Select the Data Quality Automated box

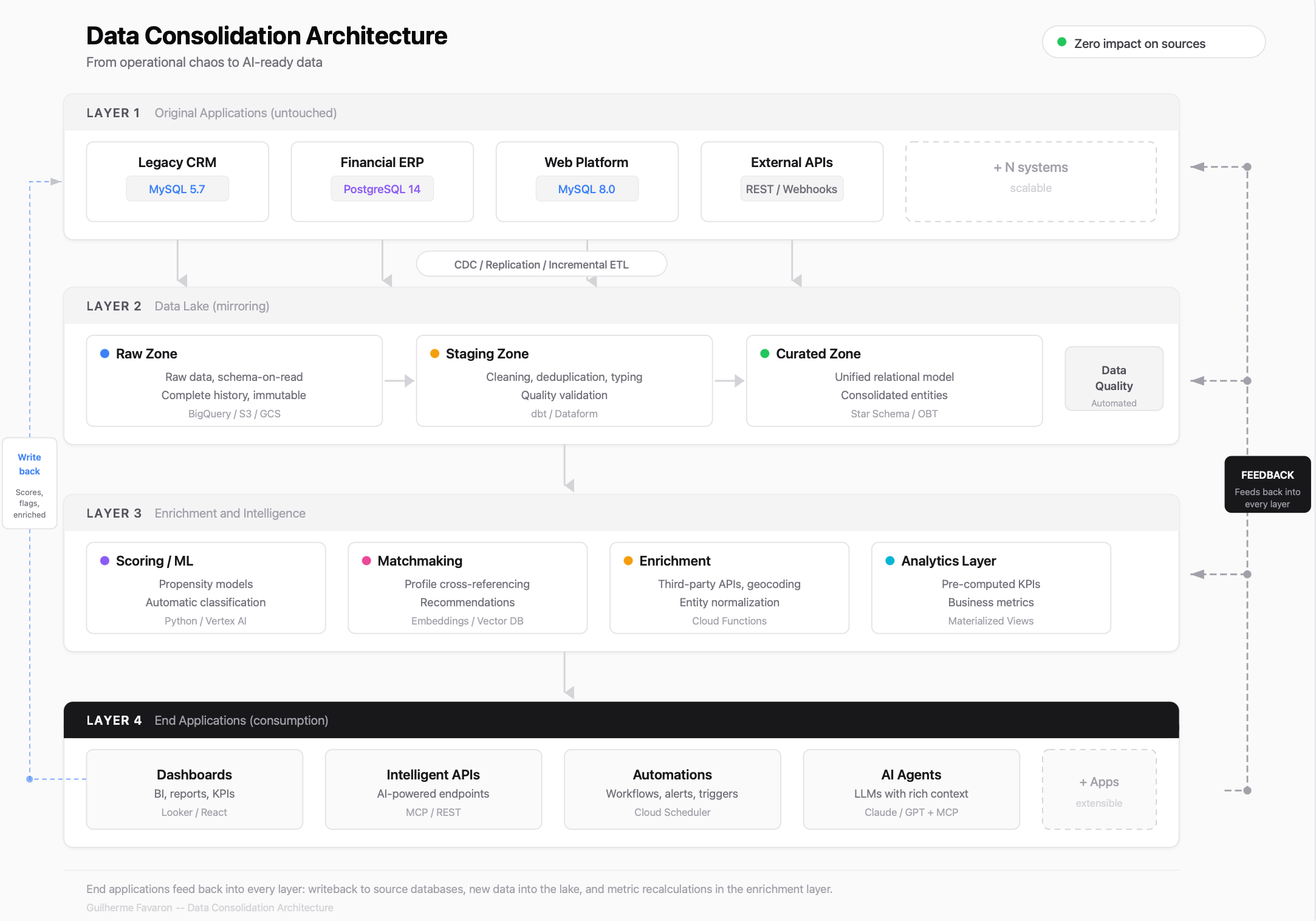(x=1114, y=379)
